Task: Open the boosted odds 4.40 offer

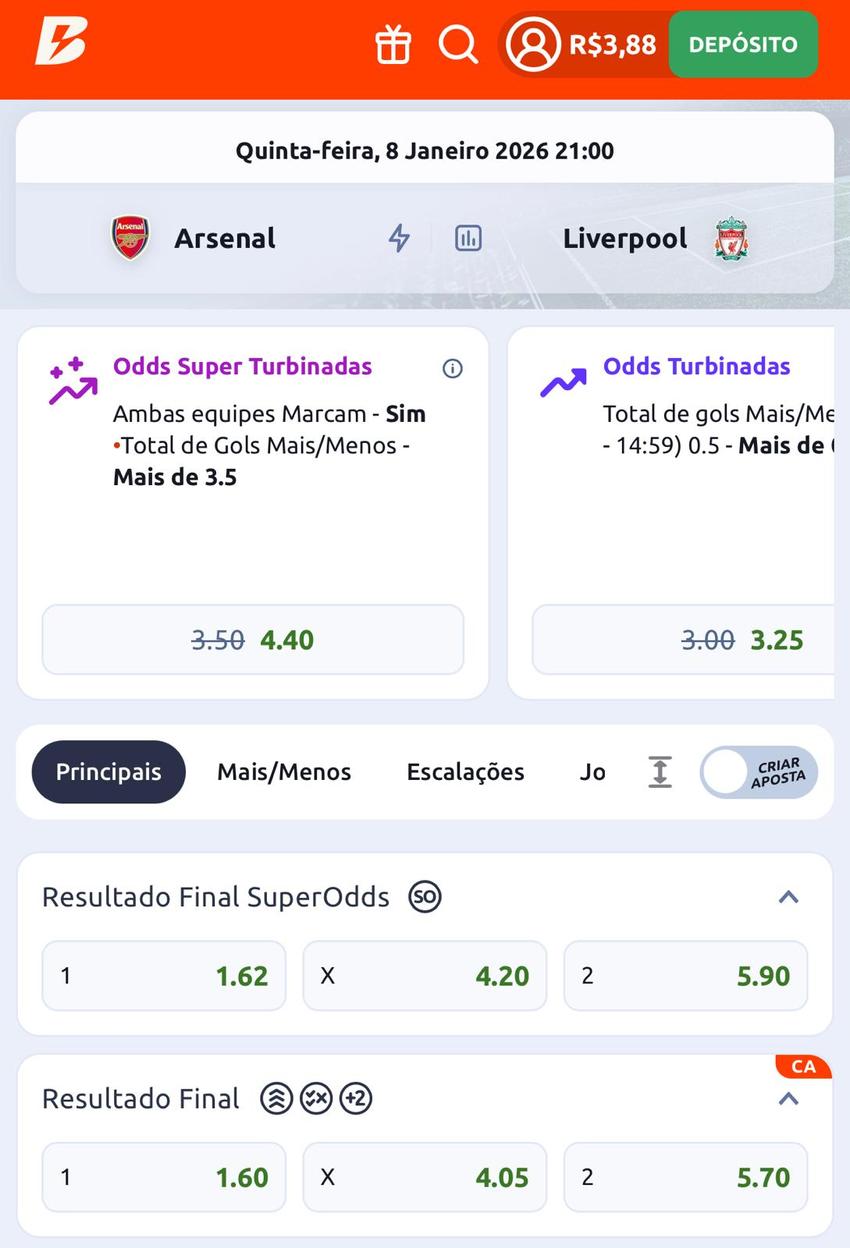Action: [252, 639]
